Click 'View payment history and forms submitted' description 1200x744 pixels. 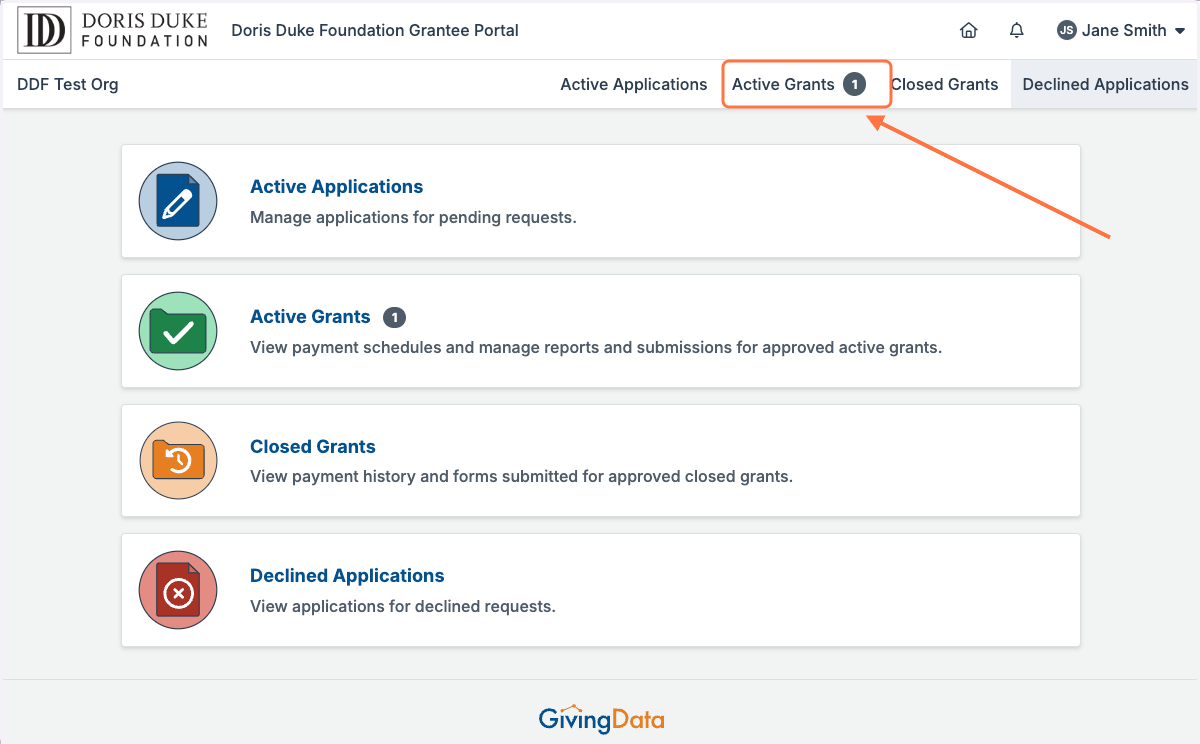[521, 476]
